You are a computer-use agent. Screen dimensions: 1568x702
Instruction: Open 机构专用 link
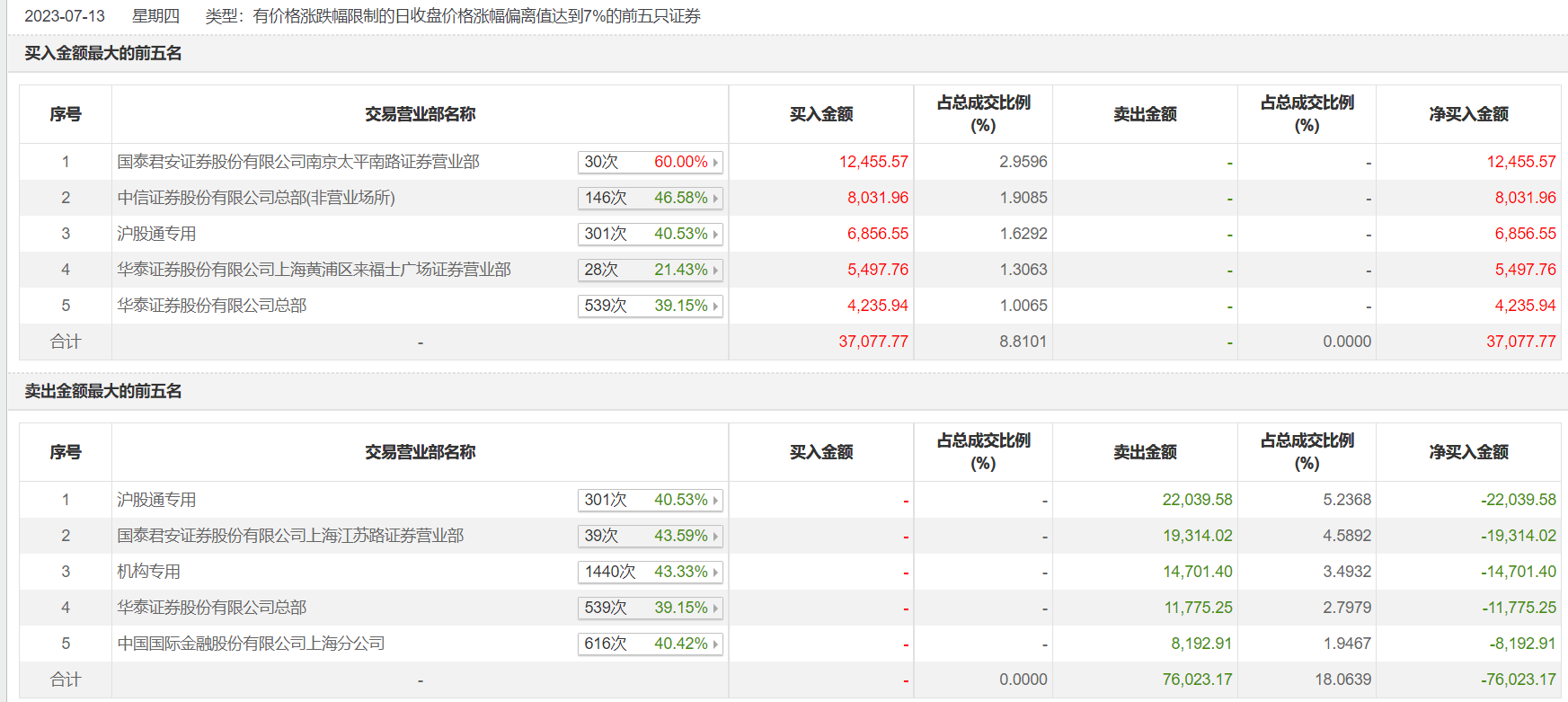coord(148,572)
